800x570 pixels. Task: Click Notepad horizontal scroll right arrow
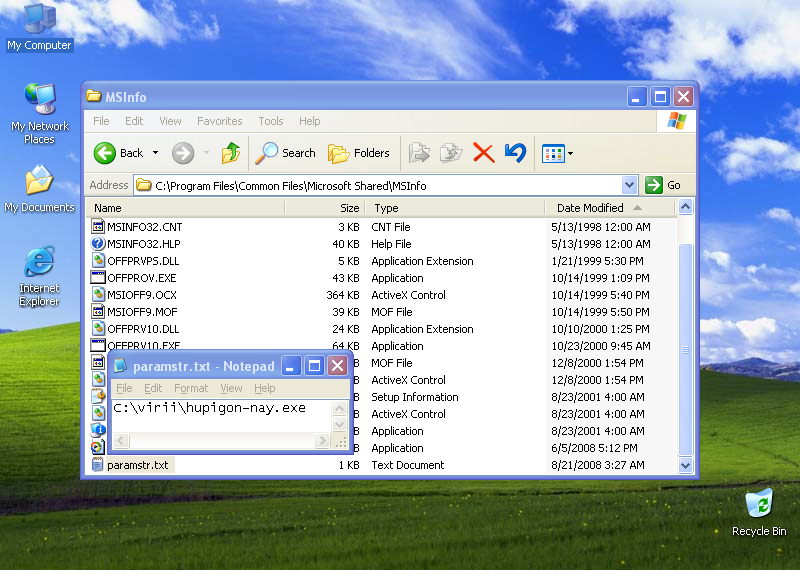point(322,440)
